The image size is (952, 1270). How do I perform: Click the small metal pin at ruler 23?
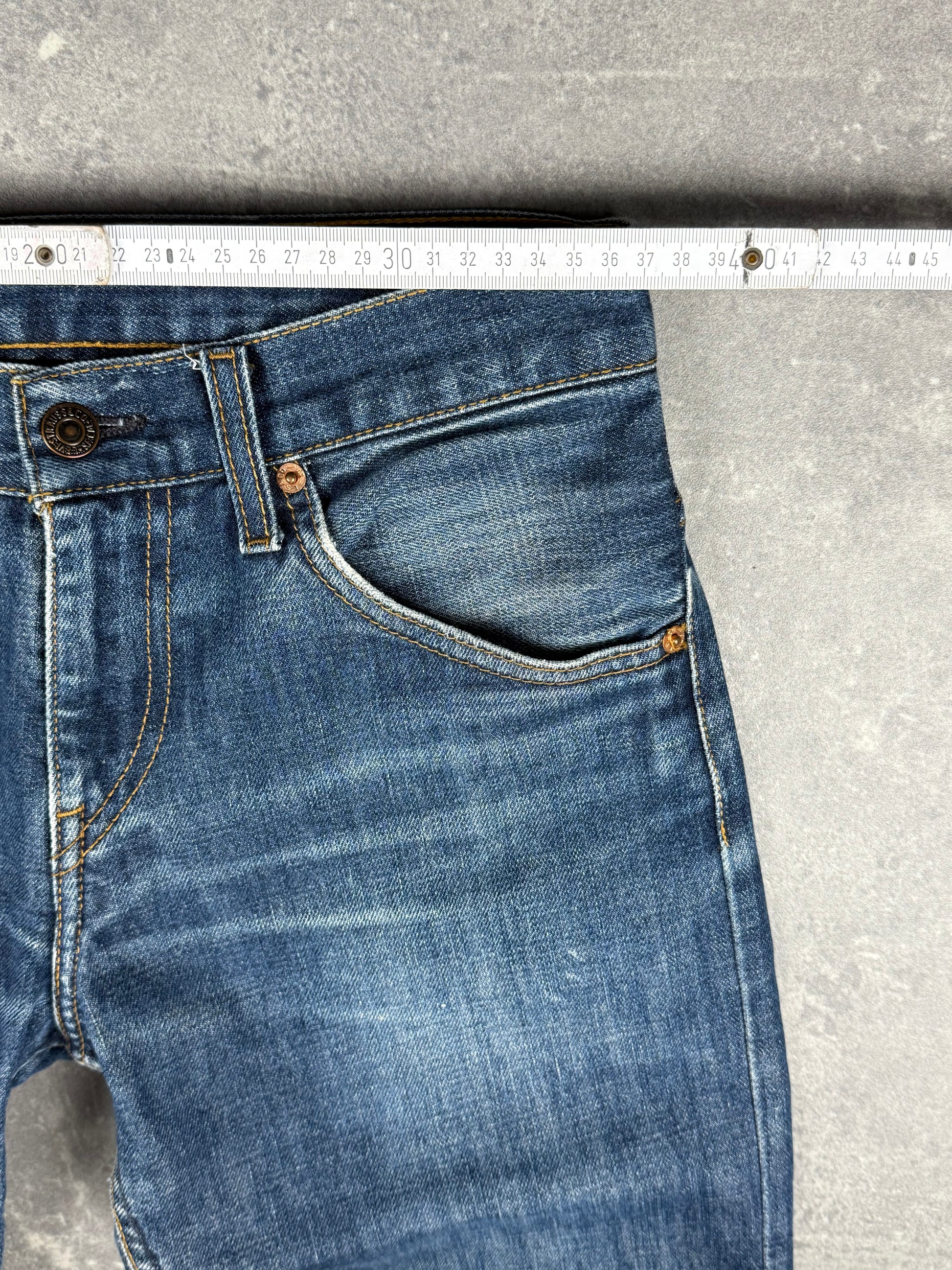(170, 255)
